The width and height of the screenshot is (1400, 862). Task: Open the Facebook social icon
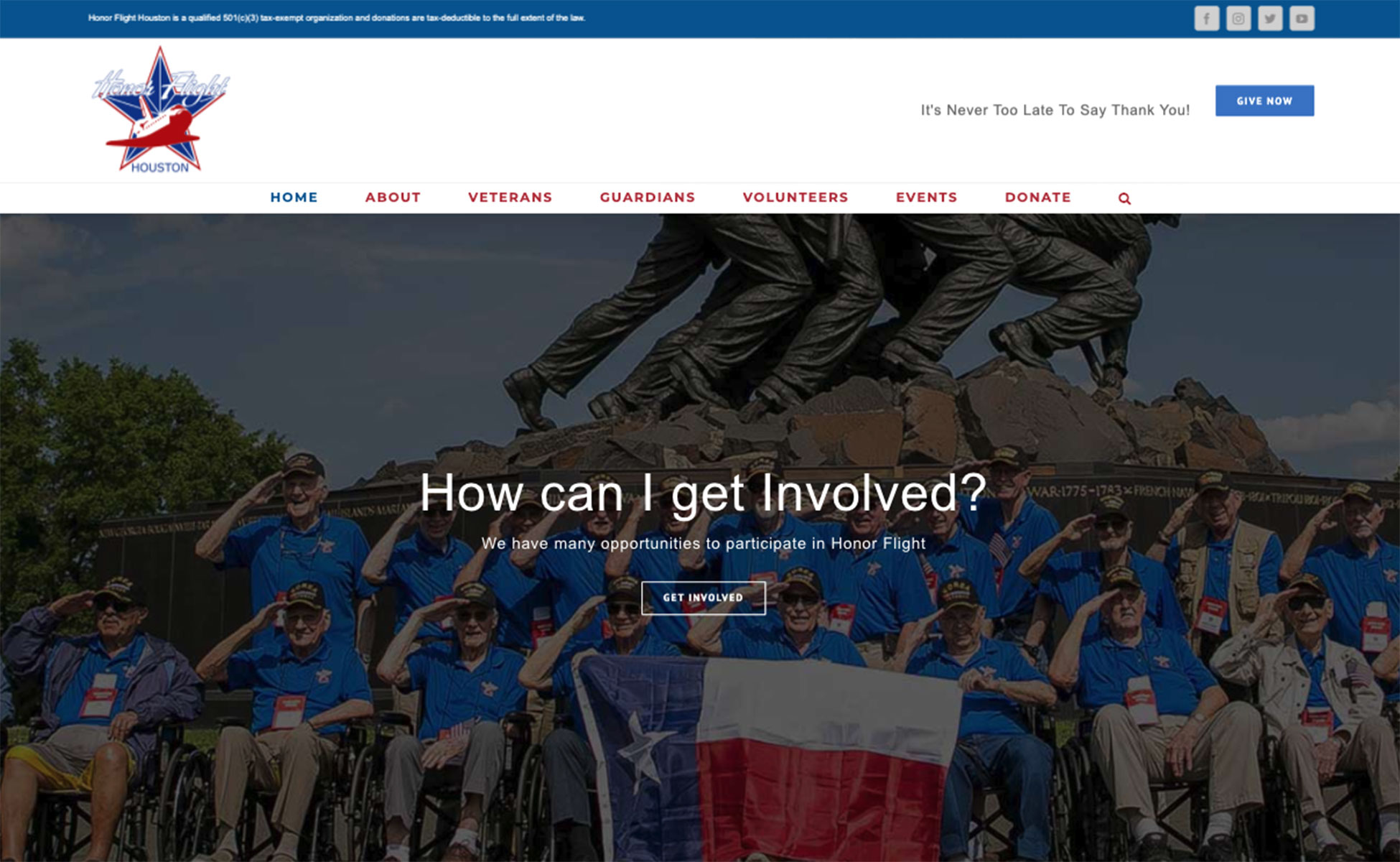(x=1206, y=19)
